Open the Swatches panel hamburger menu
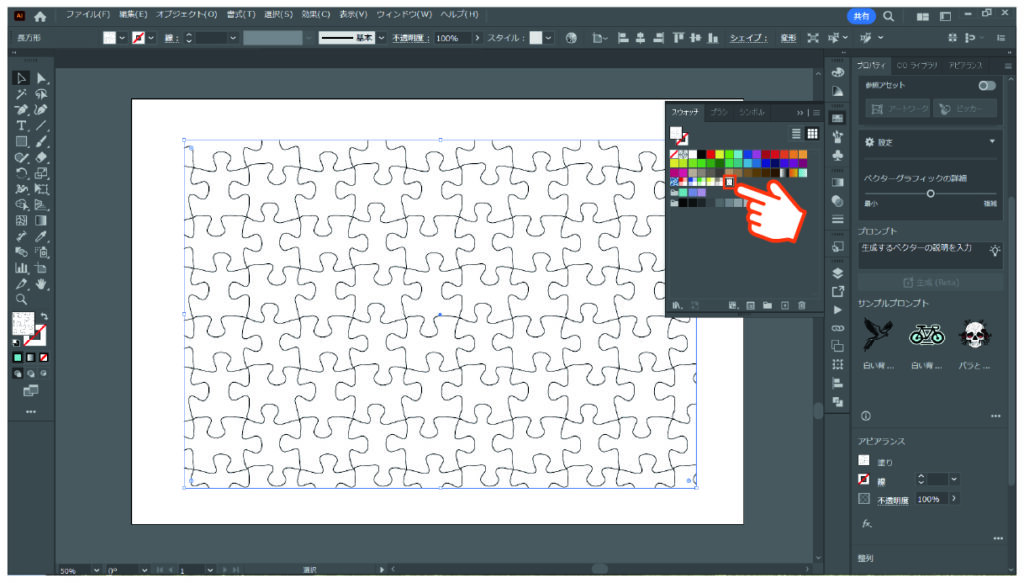 (816, 112)
